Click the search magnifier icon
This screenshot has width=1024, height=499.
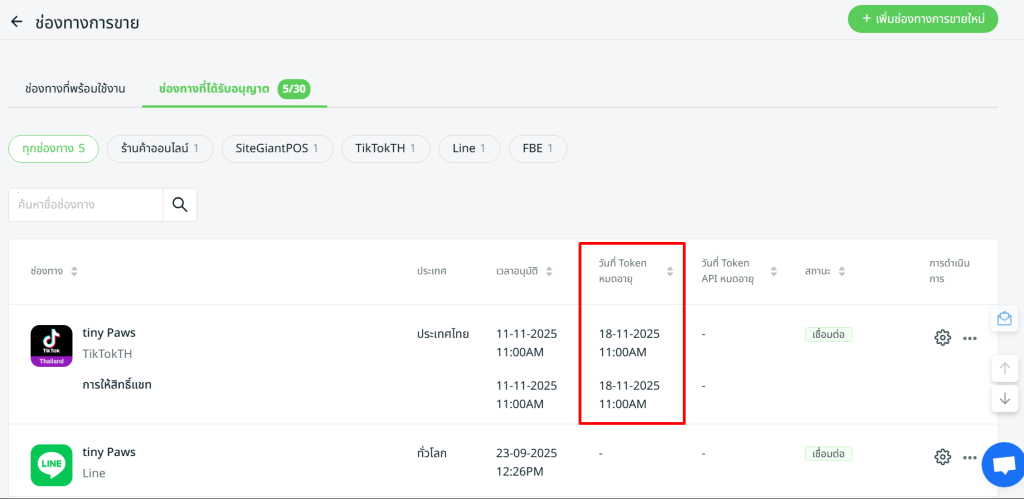coord(180,204)
